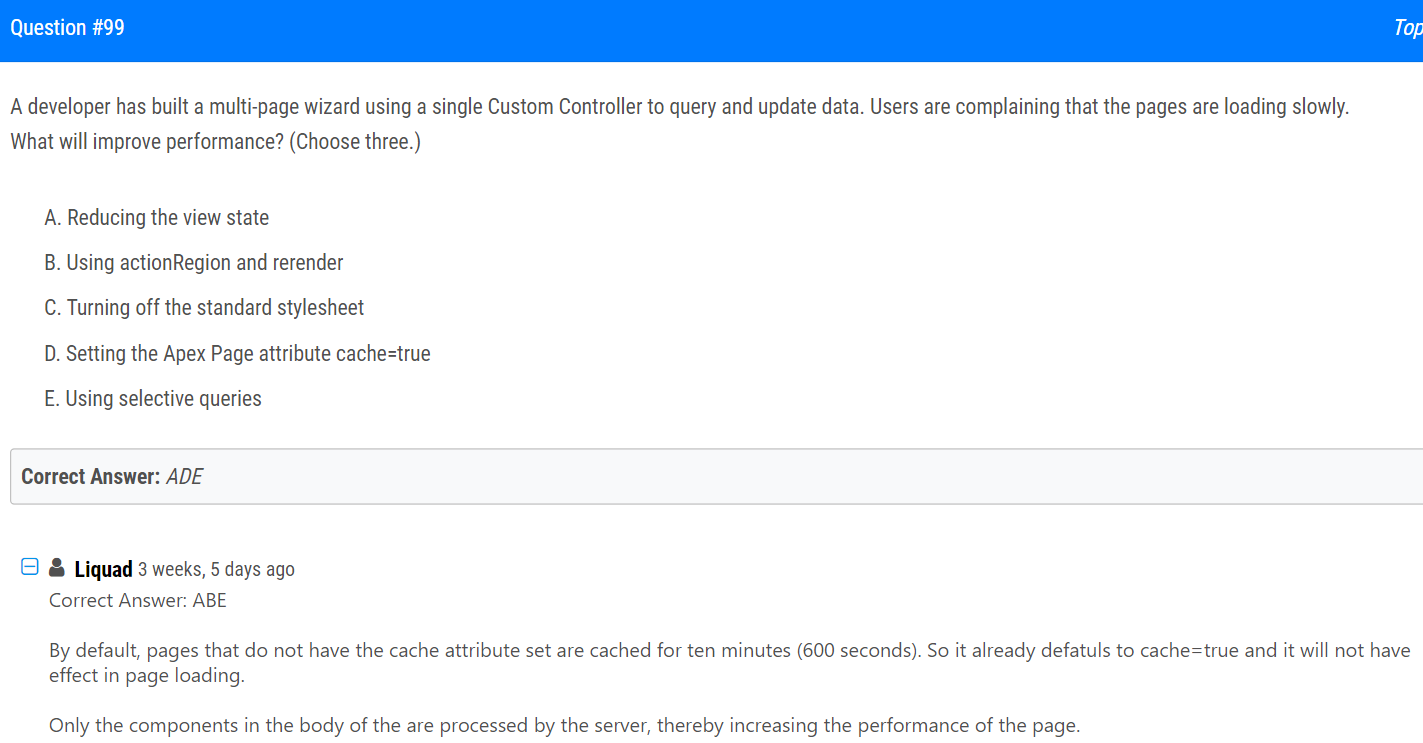
Task: Select option D Apex Page cache=true
Action: point(237,353)
